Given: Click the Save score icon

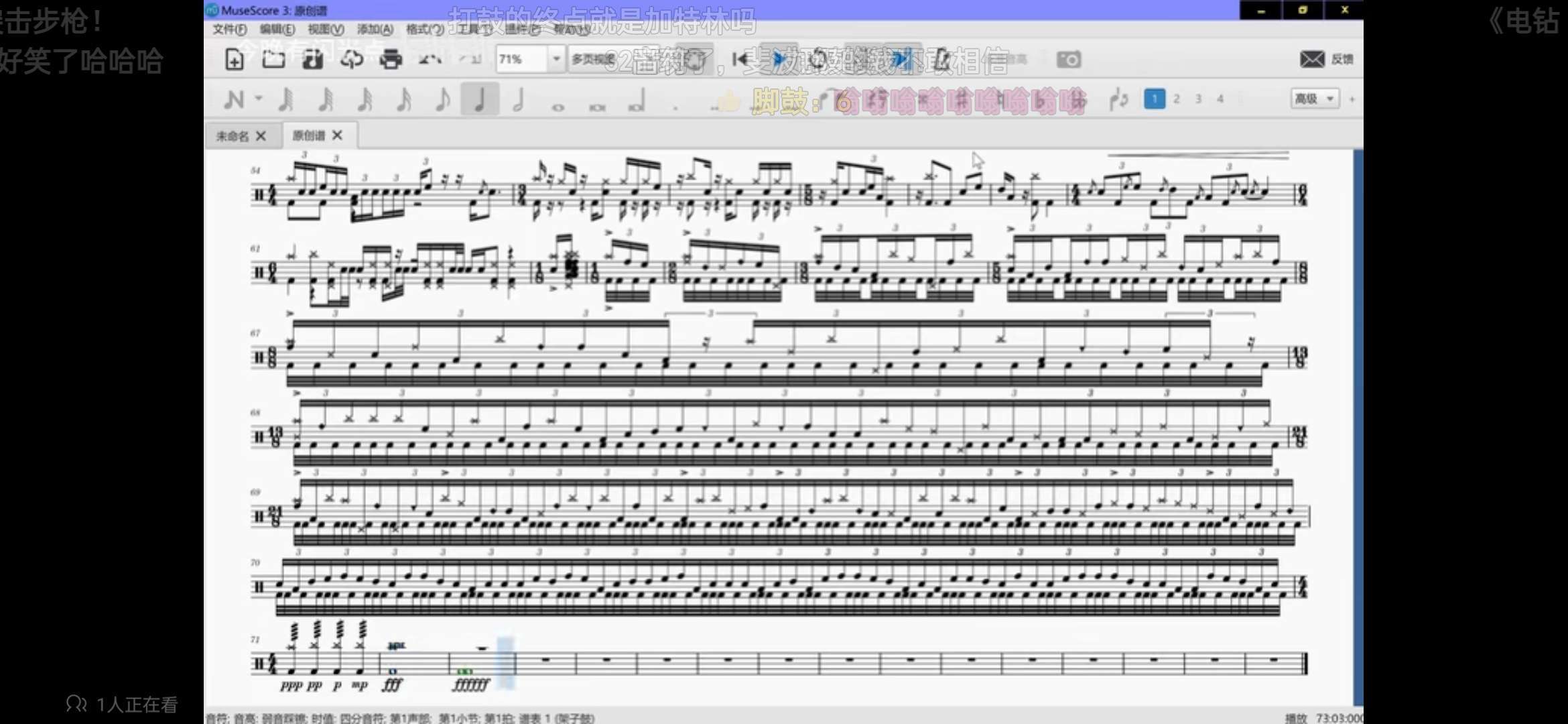Looking at the screenshot, I should tap(312, 60).
